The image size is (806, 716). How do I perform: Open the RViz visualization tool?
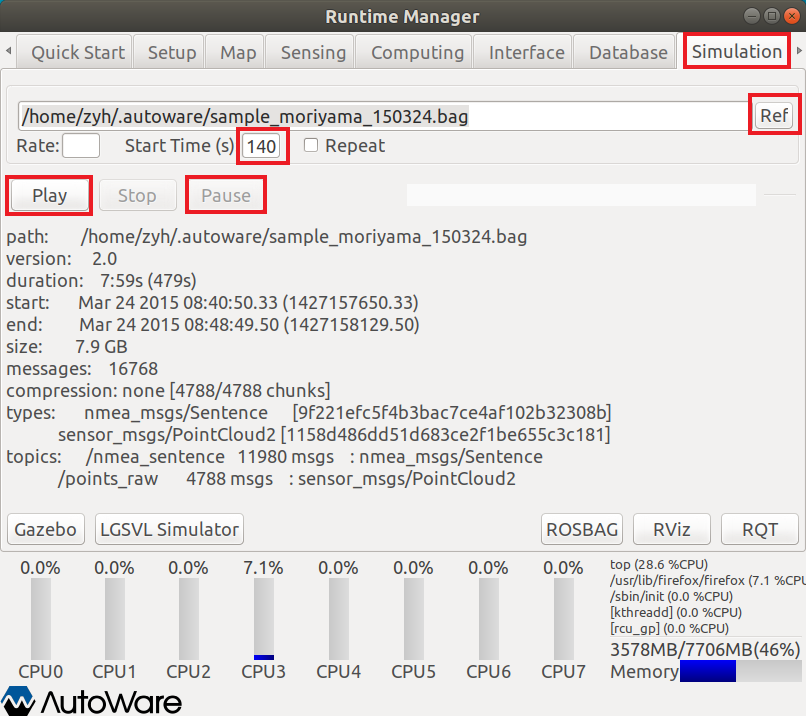coord(671,529)
